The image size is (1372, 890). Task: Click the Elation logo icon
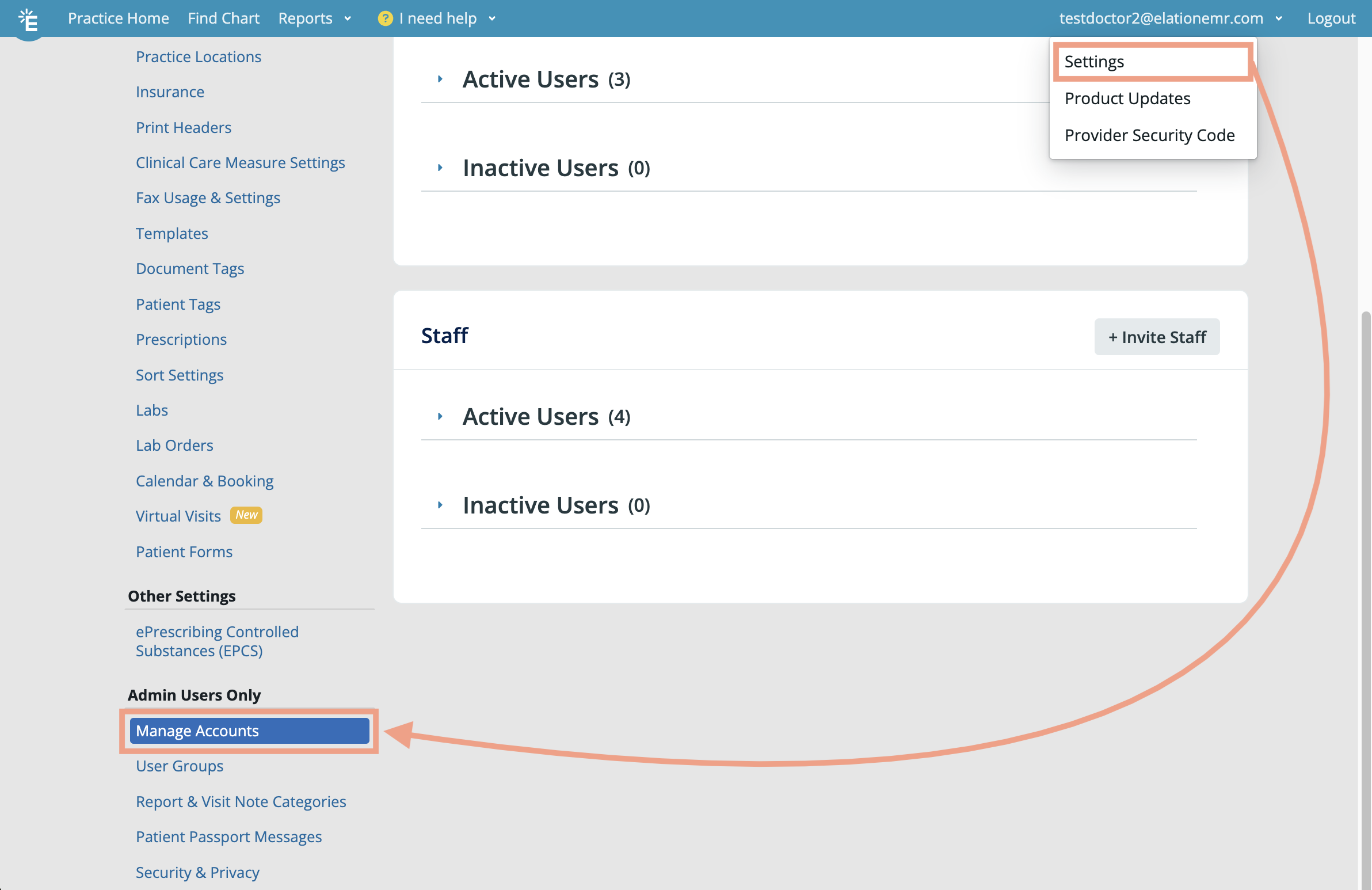pyautogui.click(x=28, y=20)
